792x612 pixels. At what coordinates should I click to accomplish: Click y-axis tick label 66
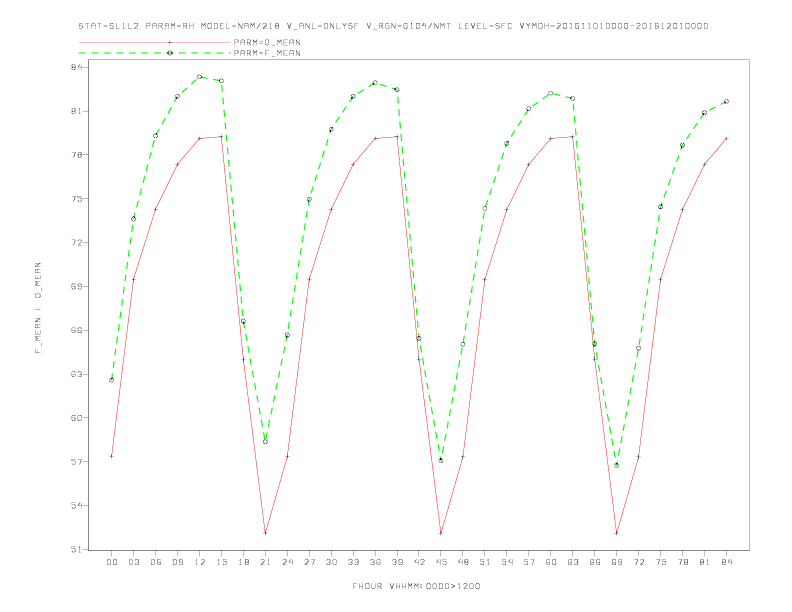pos(77,330)
